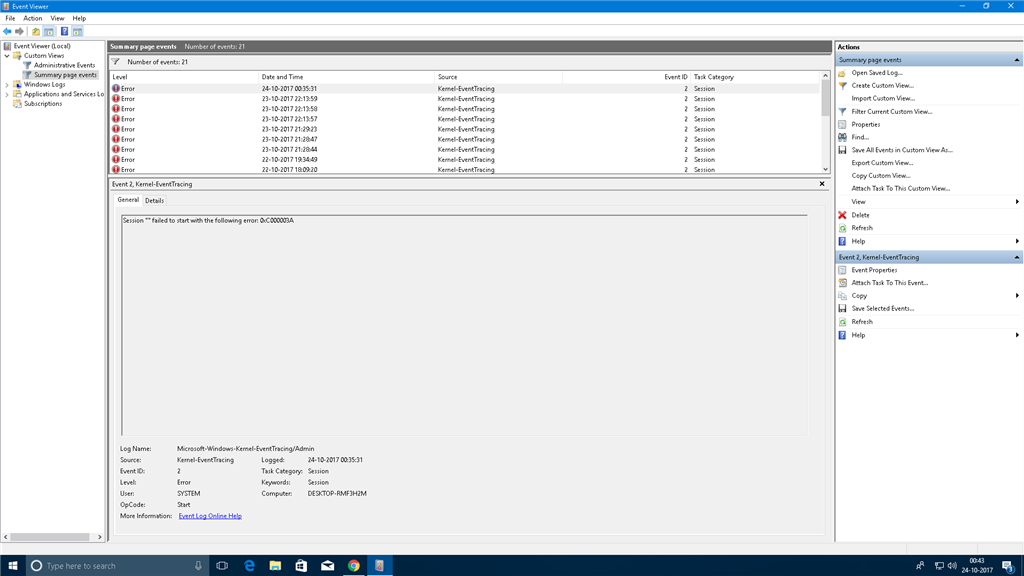Click the taskbar search box
1024x576 pixels.
pyautogui.click(x=118, y=566)
